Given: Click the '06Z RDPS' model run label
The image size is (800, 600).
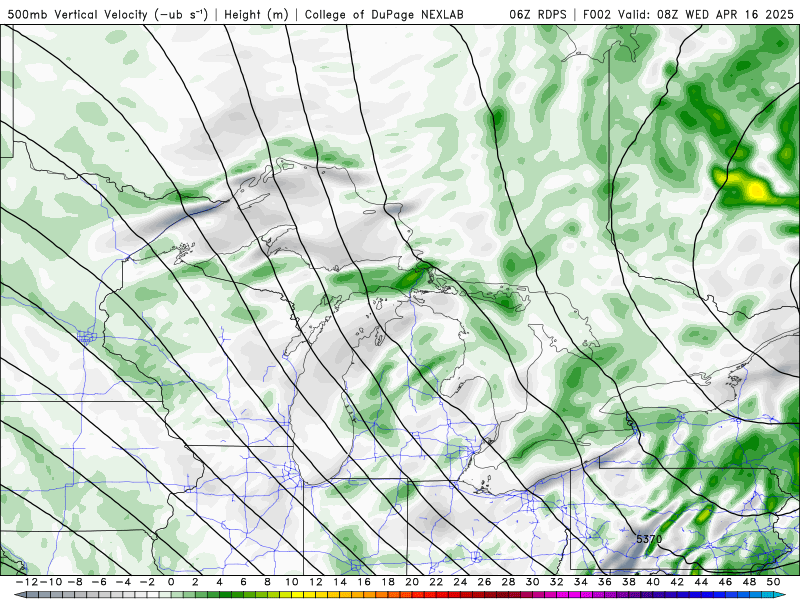Looking at the screenshot, I should [538, 15].
